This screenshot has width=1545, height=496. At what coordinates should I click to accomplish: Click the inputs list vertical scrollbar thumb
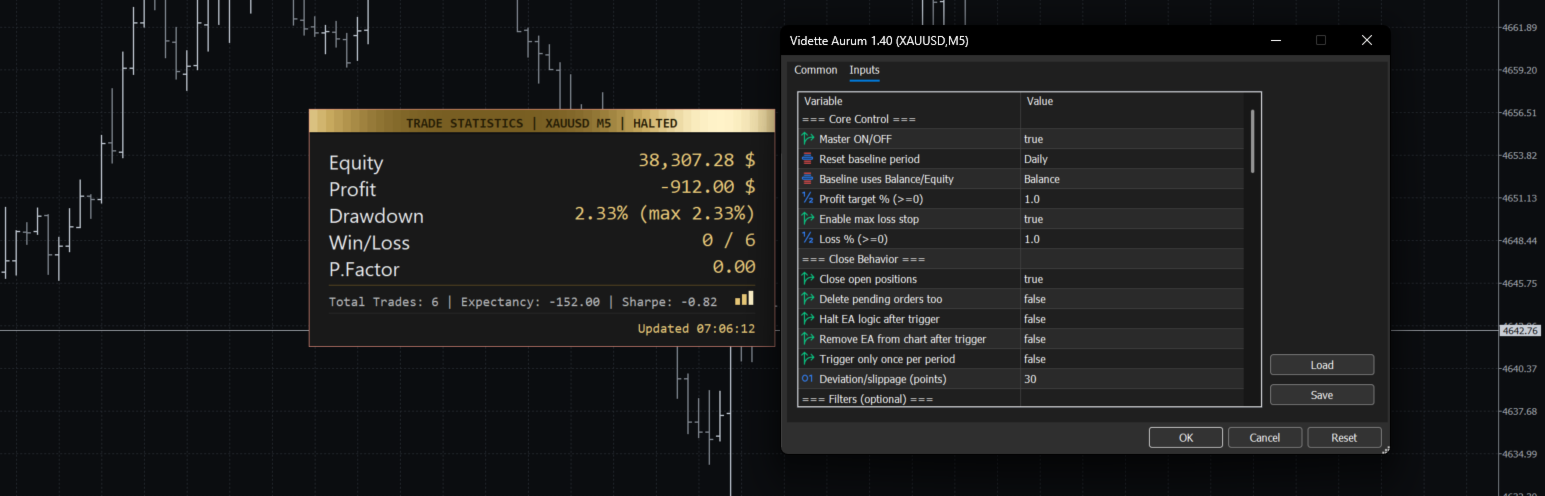click(x=1252, y=141)
